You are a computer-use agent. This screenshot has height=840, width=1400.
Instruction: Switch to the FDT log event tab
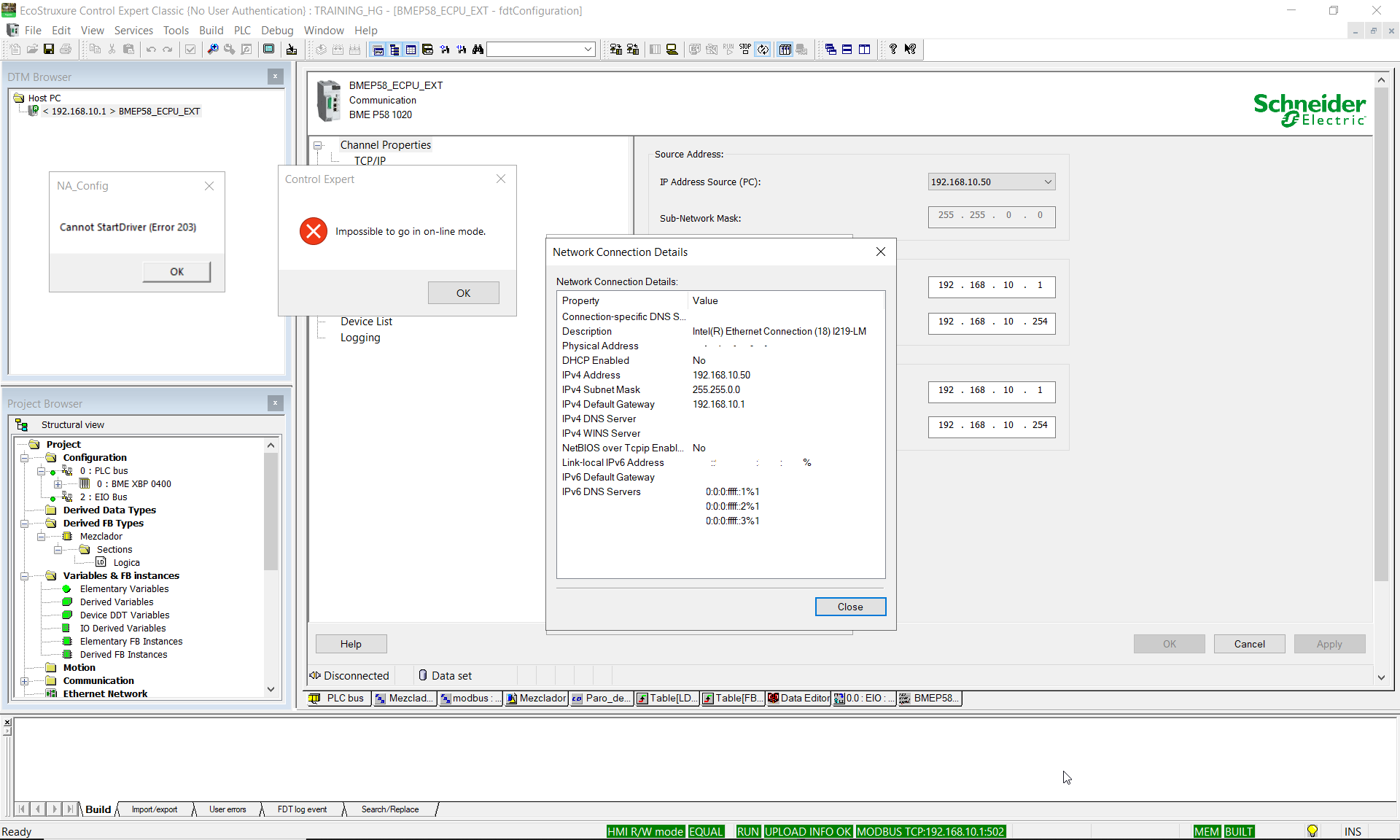pos(302,809)
